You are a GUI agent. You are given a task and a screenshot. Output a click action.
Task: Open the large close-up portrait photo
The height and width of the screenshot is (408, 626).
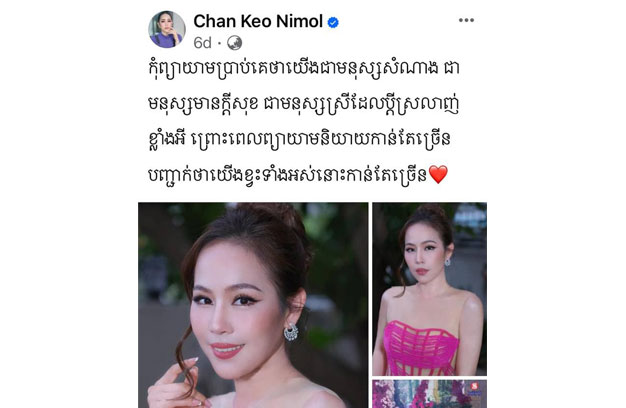(253, 305)
